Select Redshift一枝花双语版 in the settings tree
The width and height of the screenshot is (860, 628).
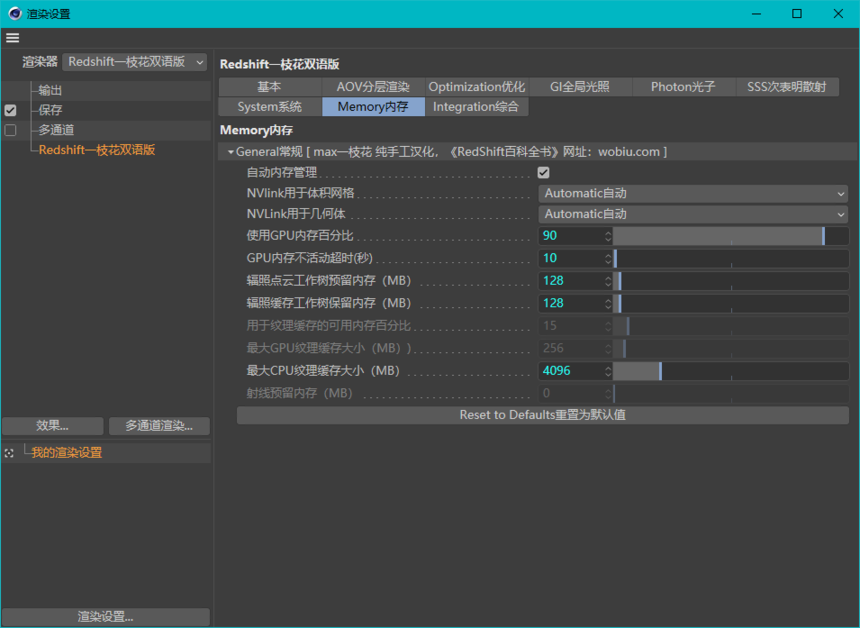click(97, 150)
